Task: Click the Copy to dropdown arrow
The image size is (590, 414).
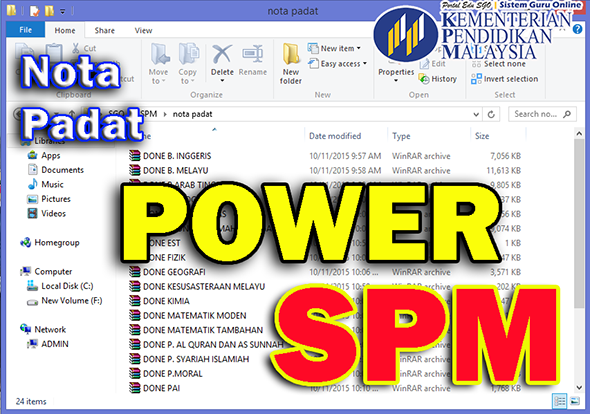Action: pos(193,81)
